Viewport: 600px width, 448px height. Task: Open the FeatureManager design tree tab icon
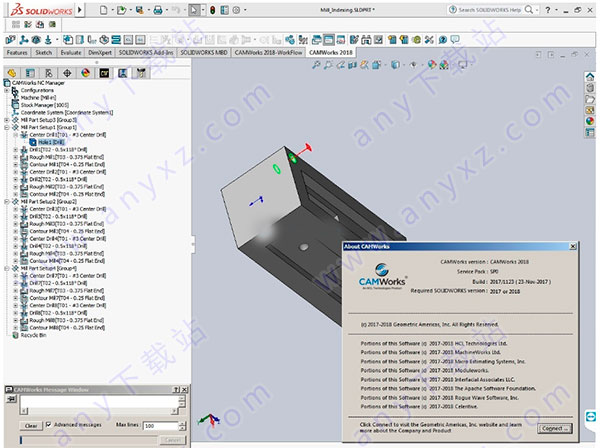pos(12,73)
